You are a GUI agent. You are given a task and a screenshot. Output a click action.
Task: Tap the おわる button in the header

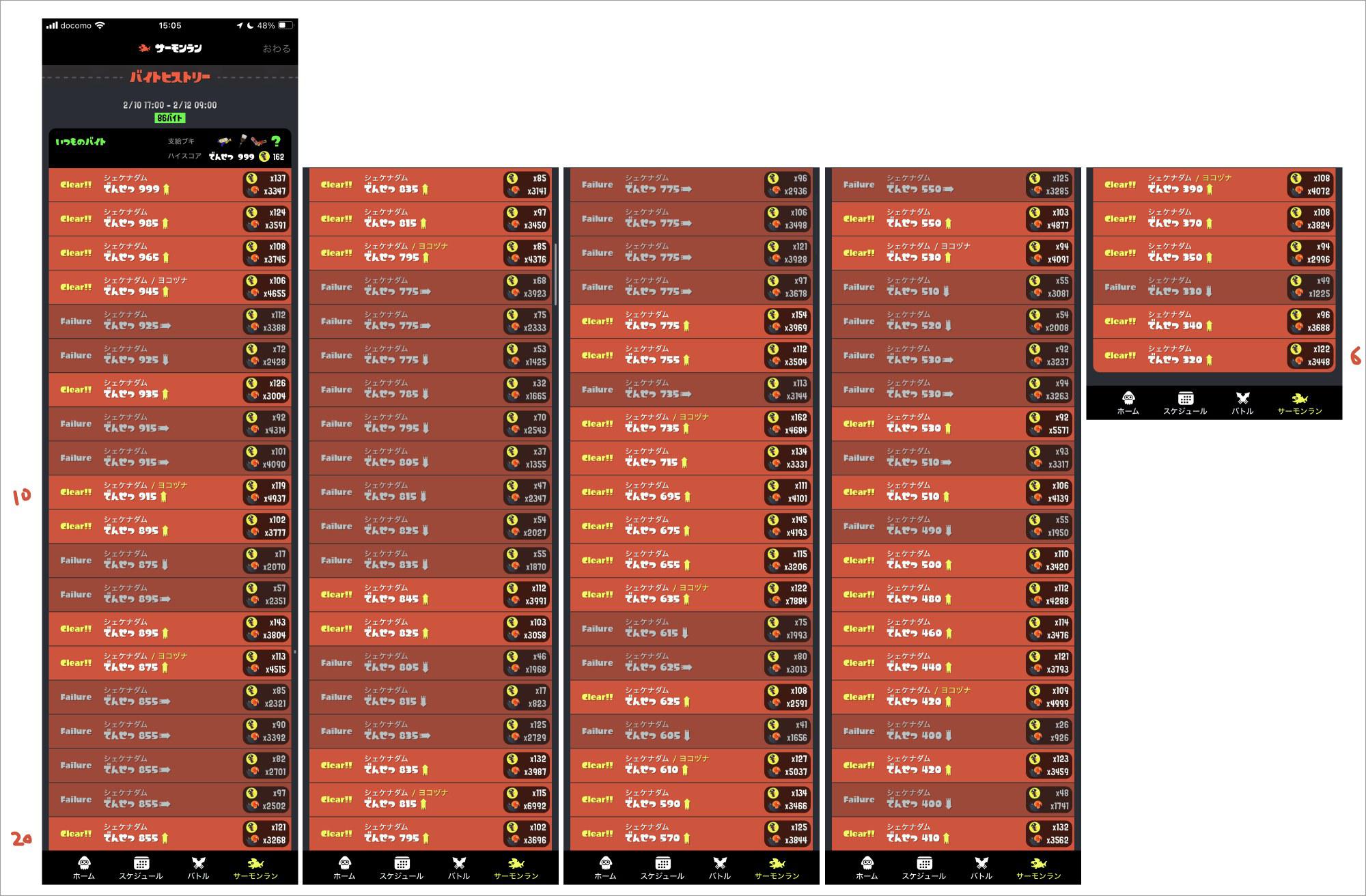pyautogui.click(x=277, y=48)
